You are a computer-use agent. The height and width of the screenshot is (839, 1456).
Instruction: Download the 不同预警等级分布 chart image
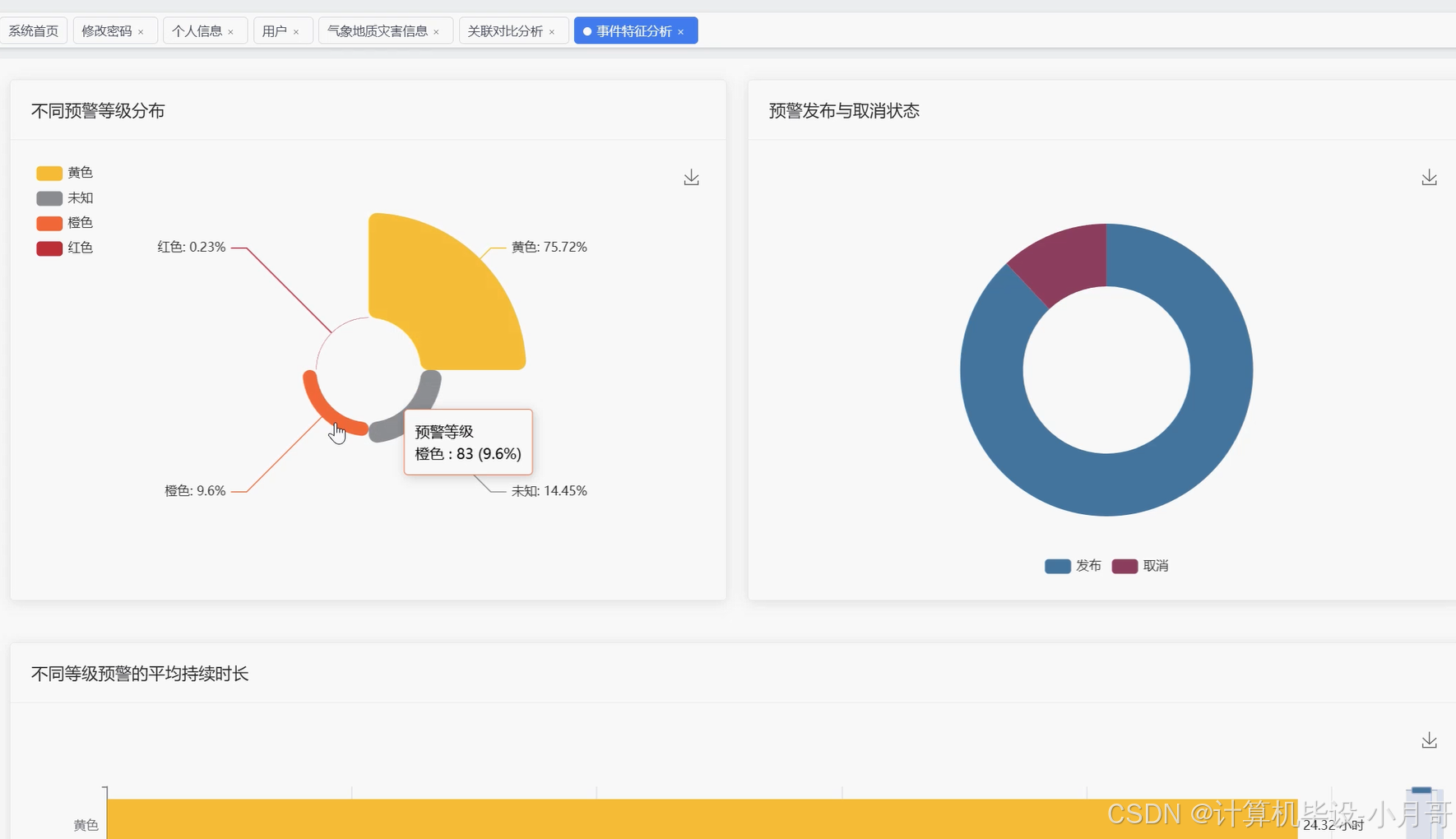coord(691,177)
